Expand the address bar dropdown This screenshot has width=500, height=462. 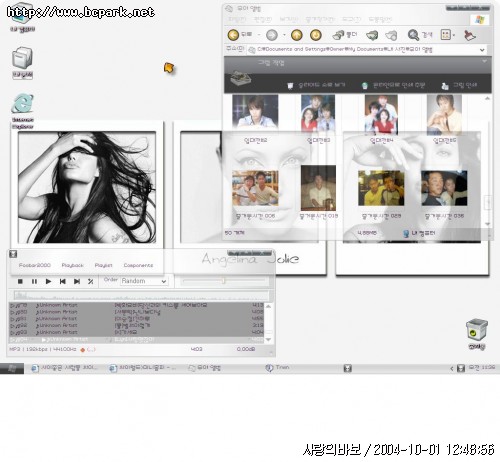pyautogui.click(x=482, y=50)
